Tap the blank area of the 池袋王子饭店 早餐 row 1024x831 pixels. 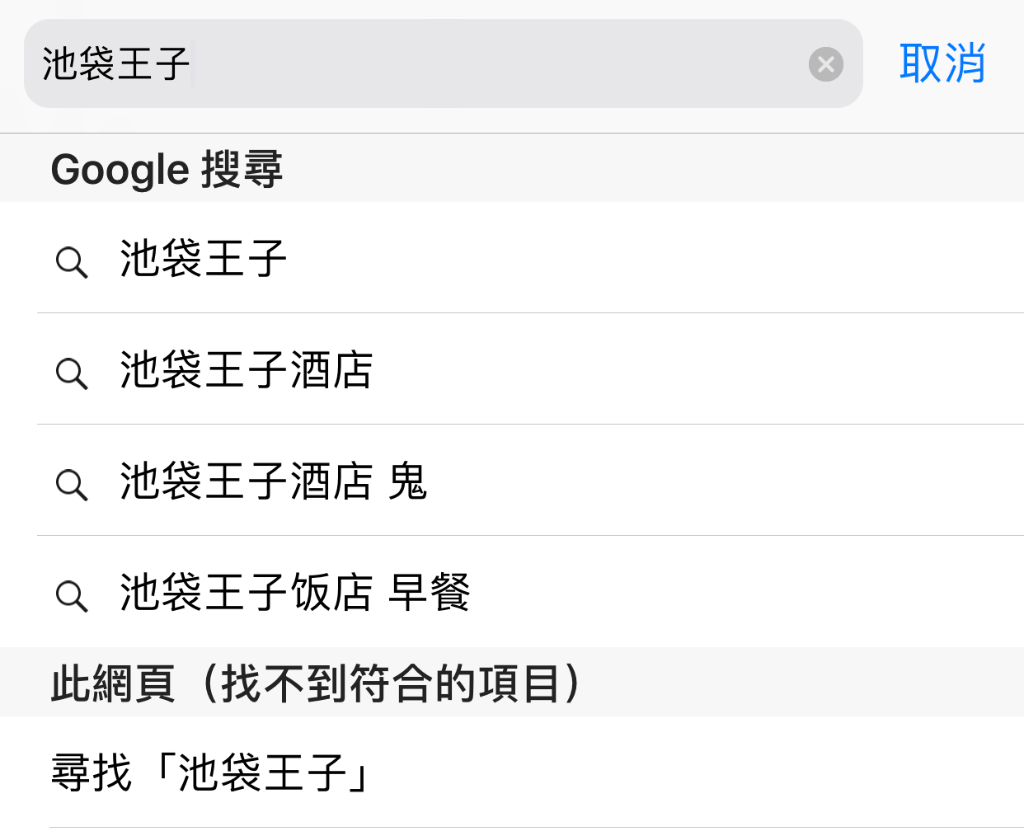pos(744,592)
